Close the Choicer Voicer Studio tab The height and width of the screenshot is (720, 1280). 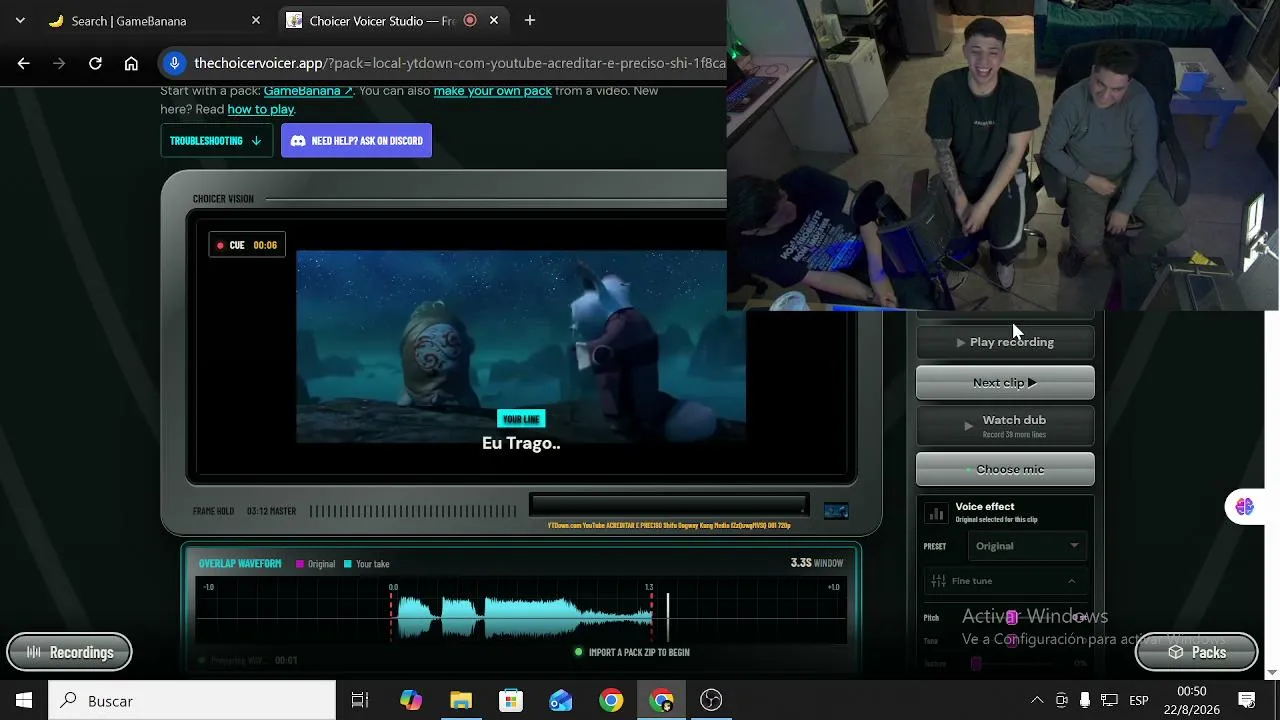point(494,21)
